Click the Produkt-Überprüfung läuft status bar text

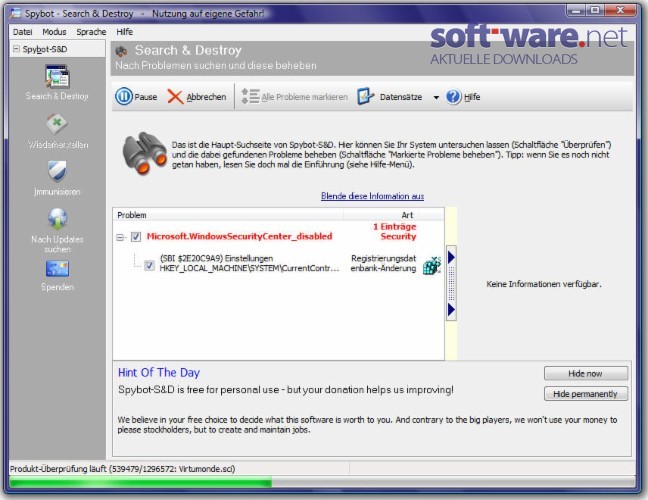122,469
